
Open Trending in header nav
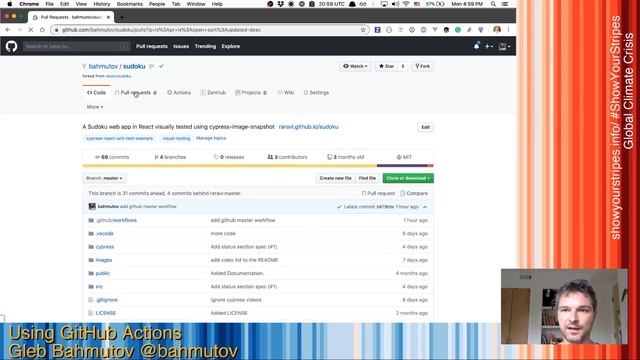pyautogui.click(x=205, y=47)
